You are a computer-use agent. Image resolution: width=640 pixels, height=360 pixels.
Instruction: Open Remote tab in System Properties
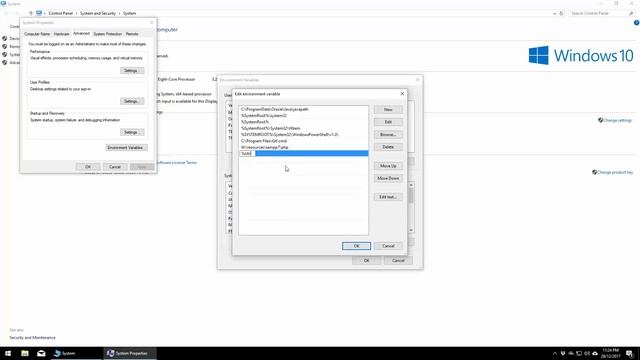pyautogui.click(x=132, y=34)
